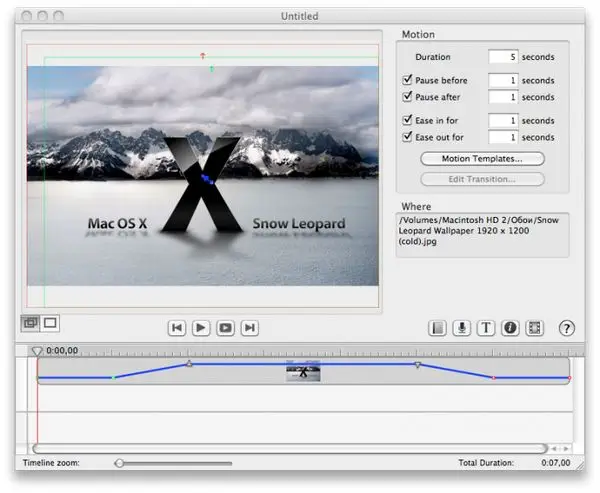600x493 pixels.
Task: Select the overlapping frames view mode icon
Action: coord(30,323)
